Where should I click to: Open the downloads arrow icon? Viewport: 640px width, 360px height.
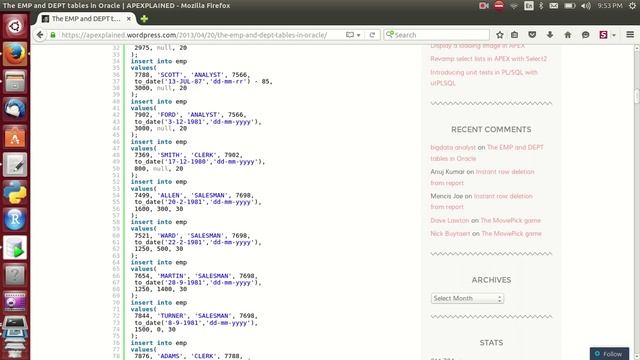(550, 35)
